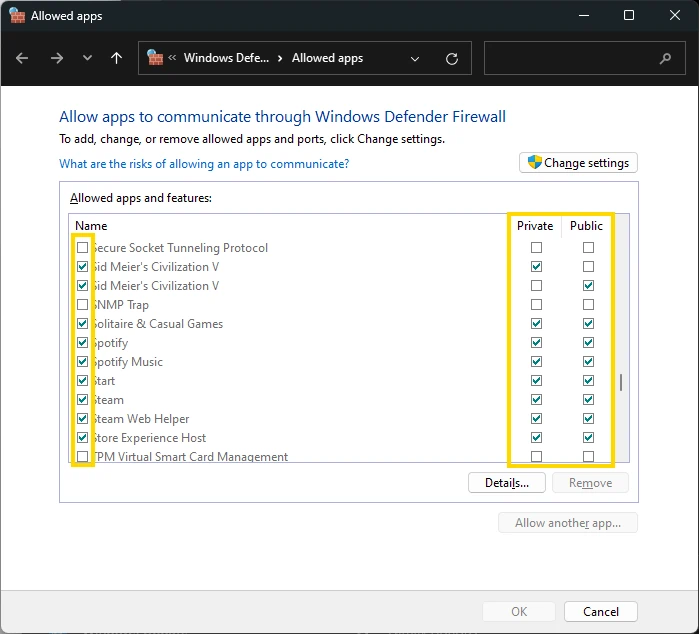699x634 pixels.
Task: Close the Allowed apps window
Action: click(x=674, y=15)
